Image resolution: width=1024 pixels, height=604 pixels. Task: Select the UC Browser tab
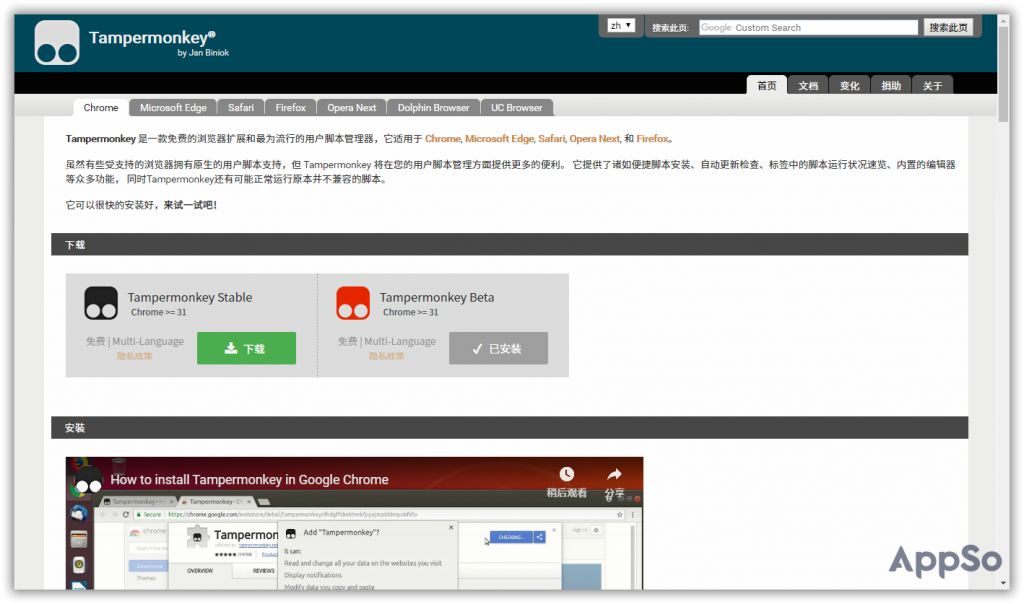pos(517,108)
